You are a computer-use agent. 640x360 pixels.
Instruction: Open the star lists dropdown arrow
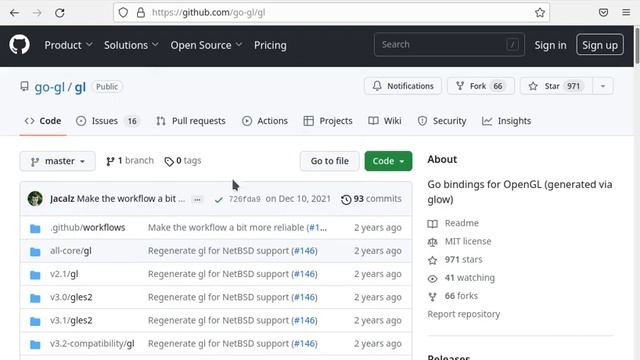click(x=603, y=86)
